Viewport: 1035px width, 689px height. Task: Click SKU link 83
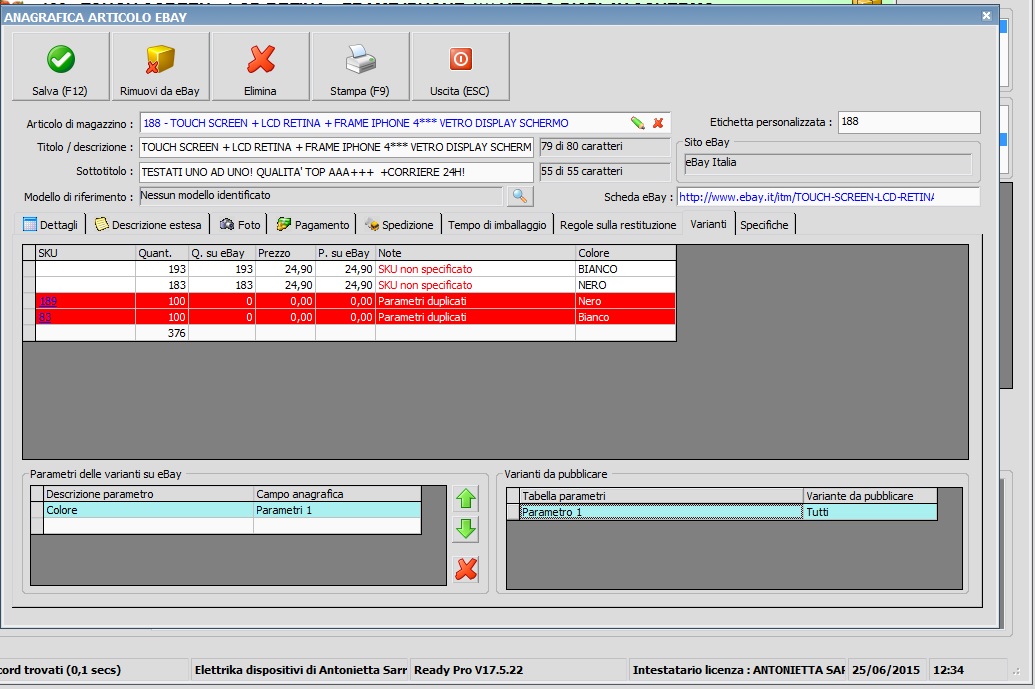(x=45, y=317)
